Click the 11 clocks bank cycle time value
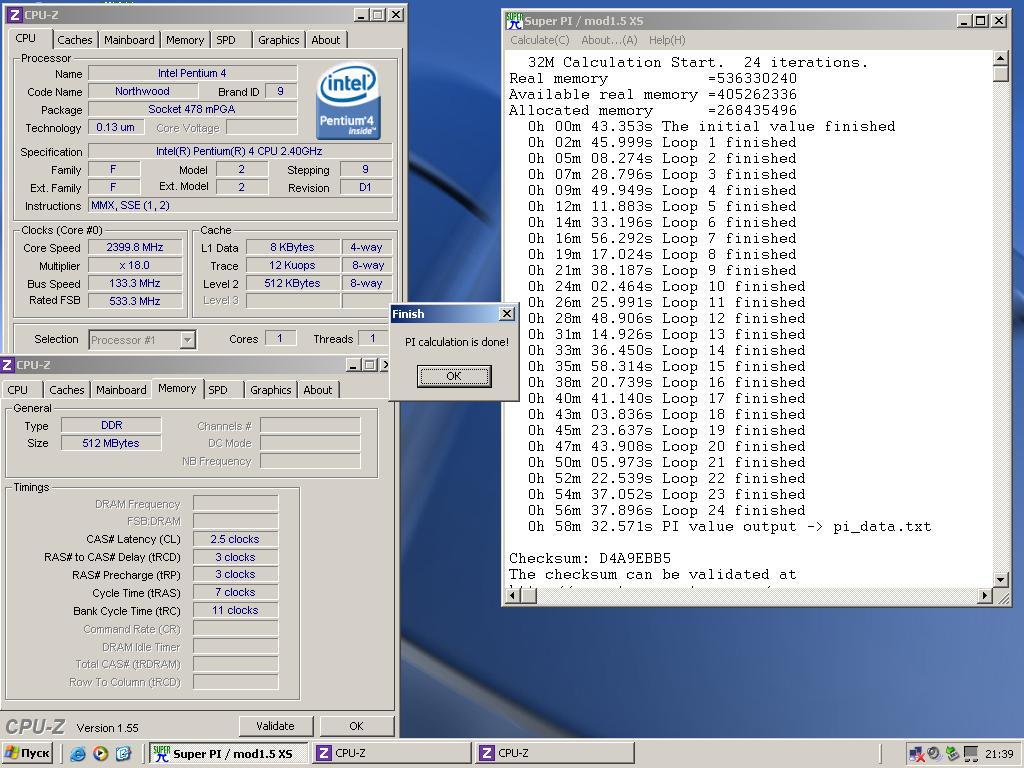The image size is (1024, 768). (x=235, y=611)
